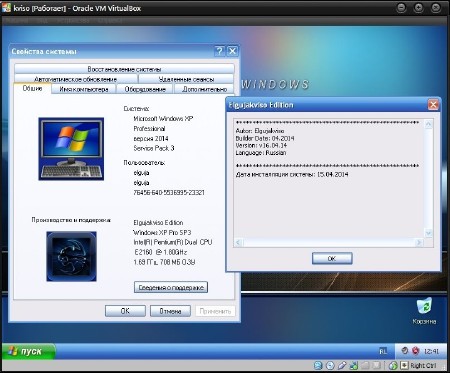
Task: Click the 'Windows XP Pro SP3' text
Action: click(162, 232)
